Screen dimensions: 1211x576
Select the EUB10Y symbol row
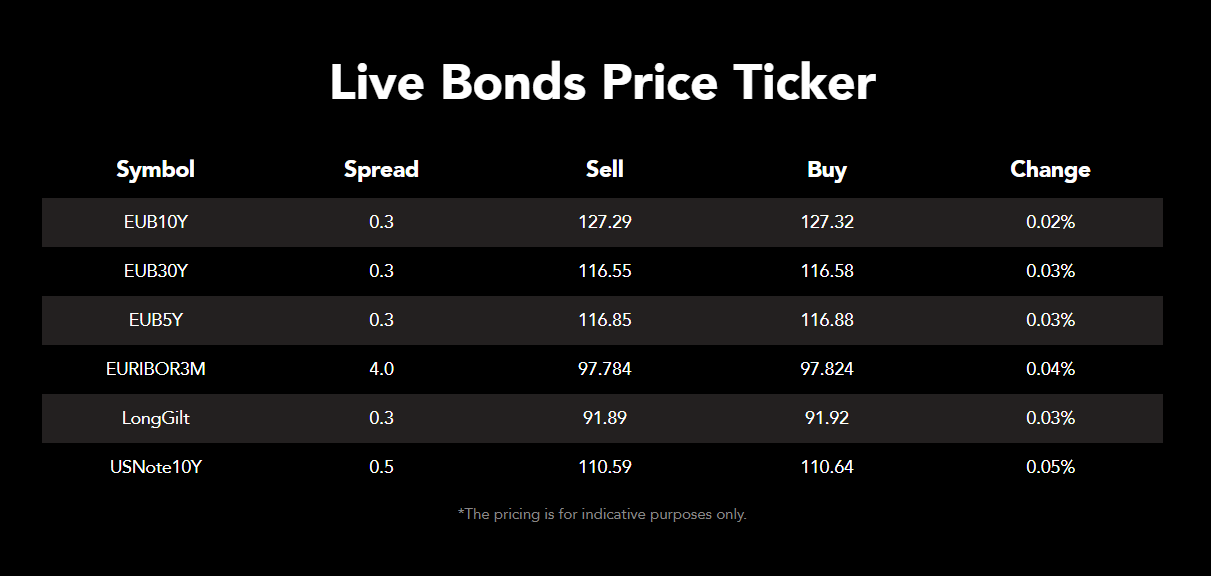(155, 222)
